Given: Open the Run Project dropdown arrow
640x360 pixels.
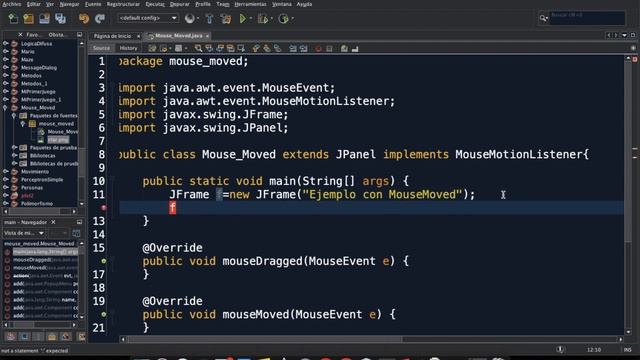Looking at the screenshot, I should [x=250, y=18].
